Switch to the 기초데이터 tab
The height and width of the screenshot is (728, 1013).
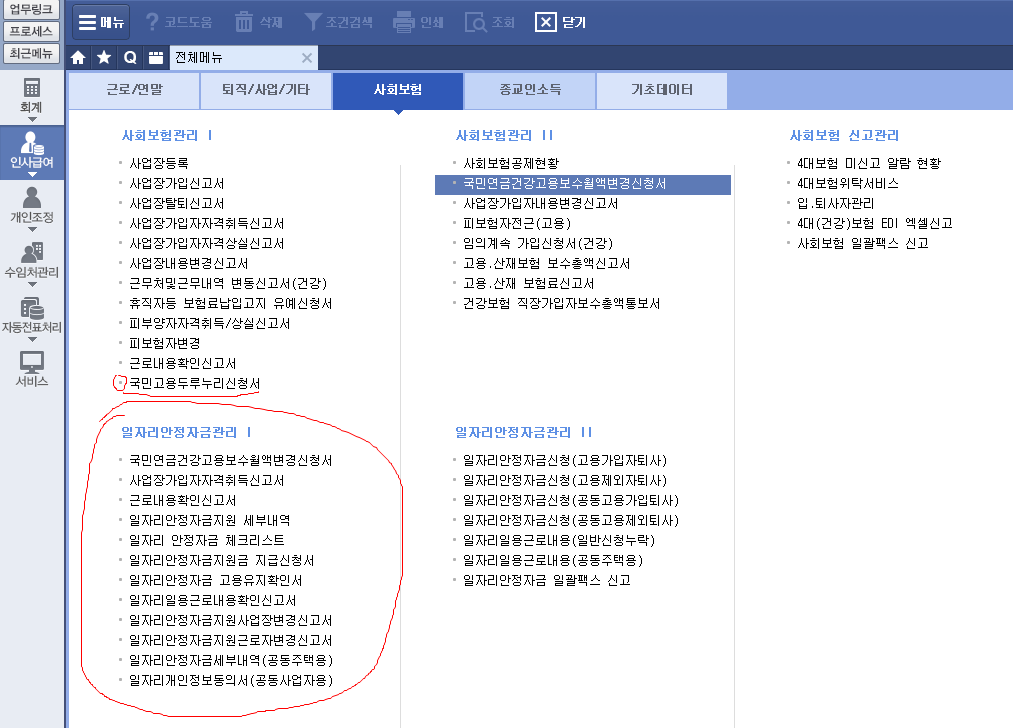662,90
